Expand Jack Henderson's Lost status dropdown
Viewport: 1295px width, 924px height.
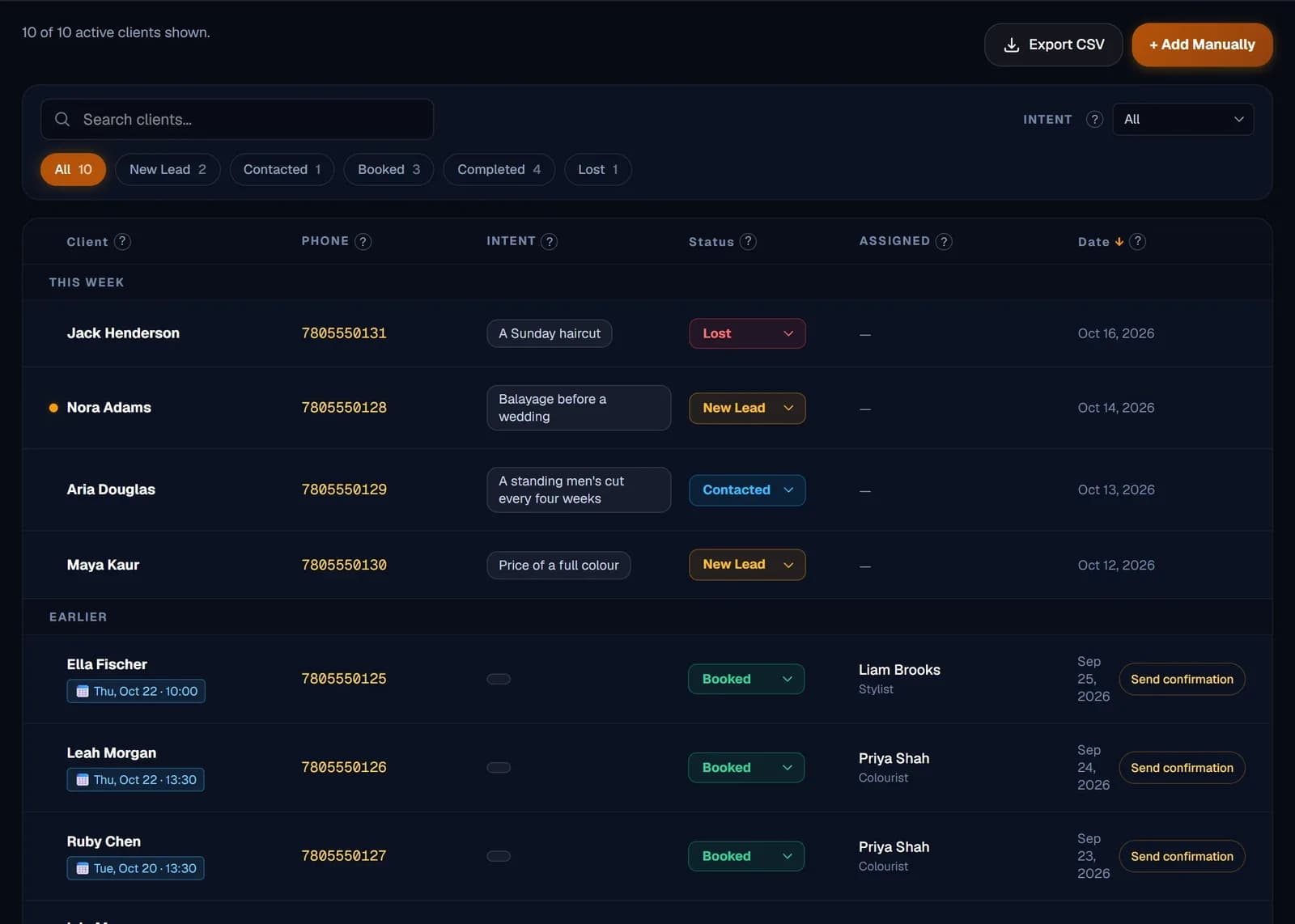(x=747, y=333)
